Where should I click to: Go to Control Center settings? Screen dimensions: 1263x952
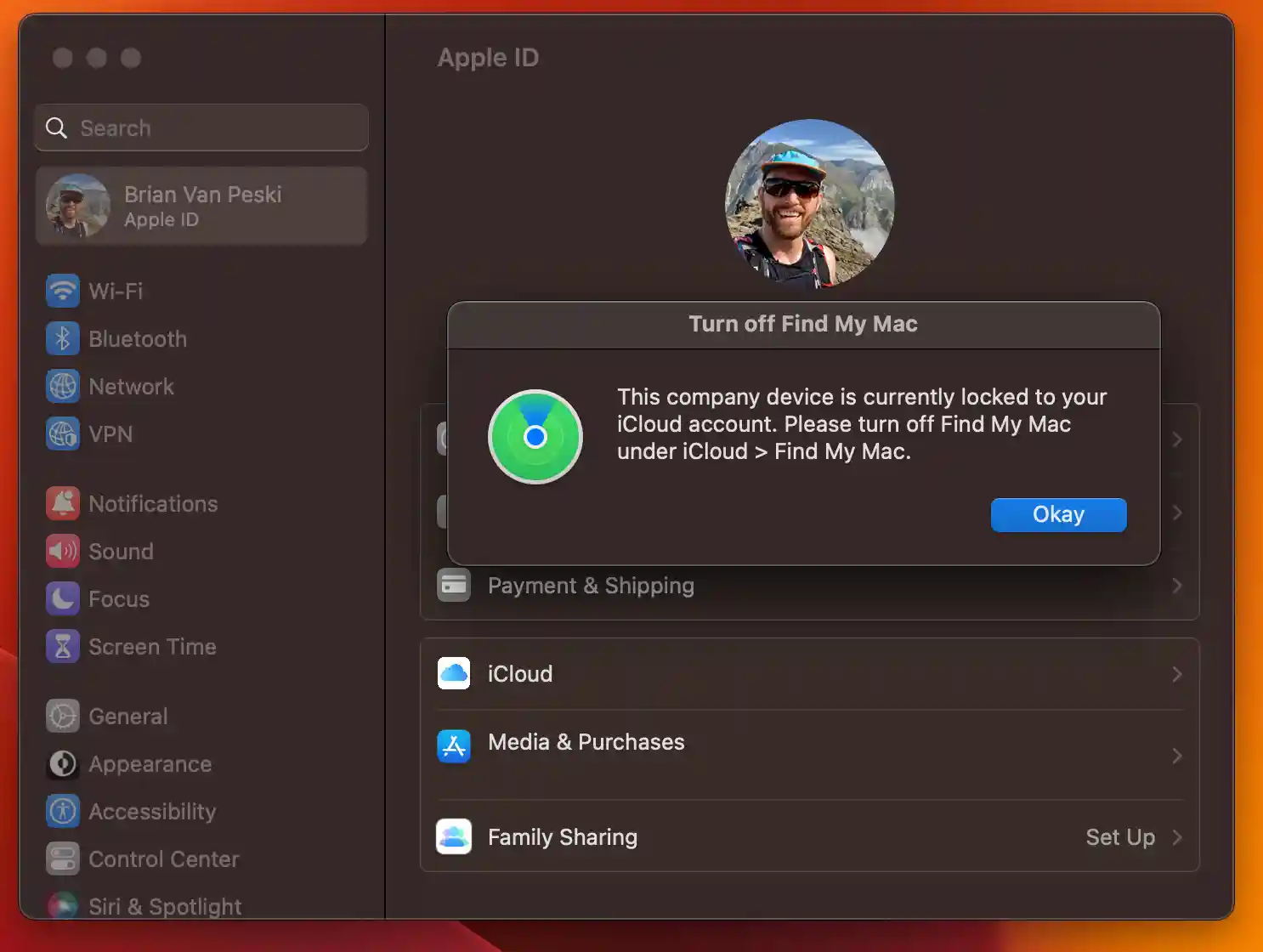tap(163, 859)
